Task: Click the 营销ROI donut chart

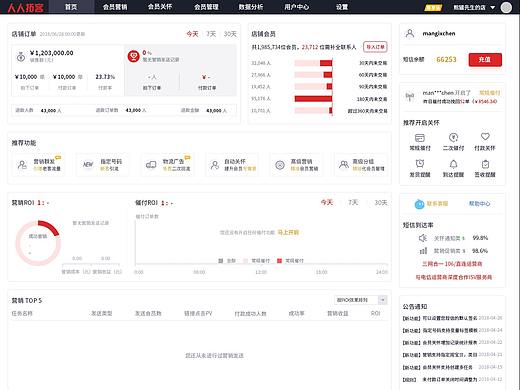Action: (38, 243)
